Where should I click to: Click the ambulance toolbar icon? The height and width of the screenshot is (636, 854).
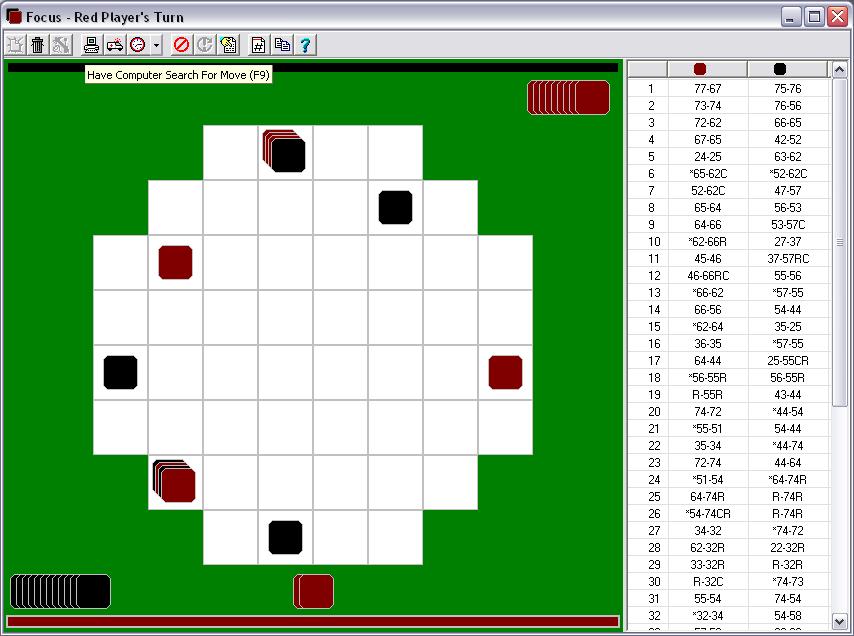[114, 45]
